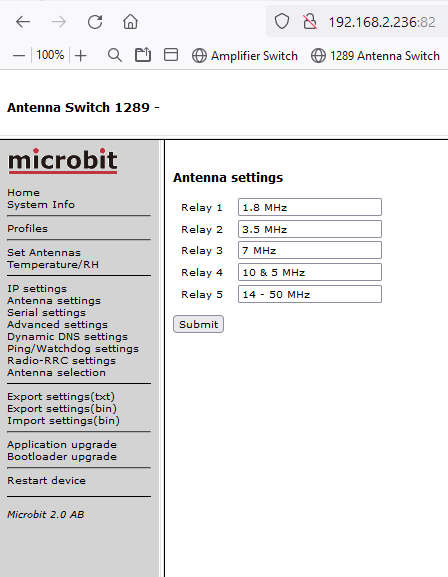Zoom out with the minus icon

[19, 56]
